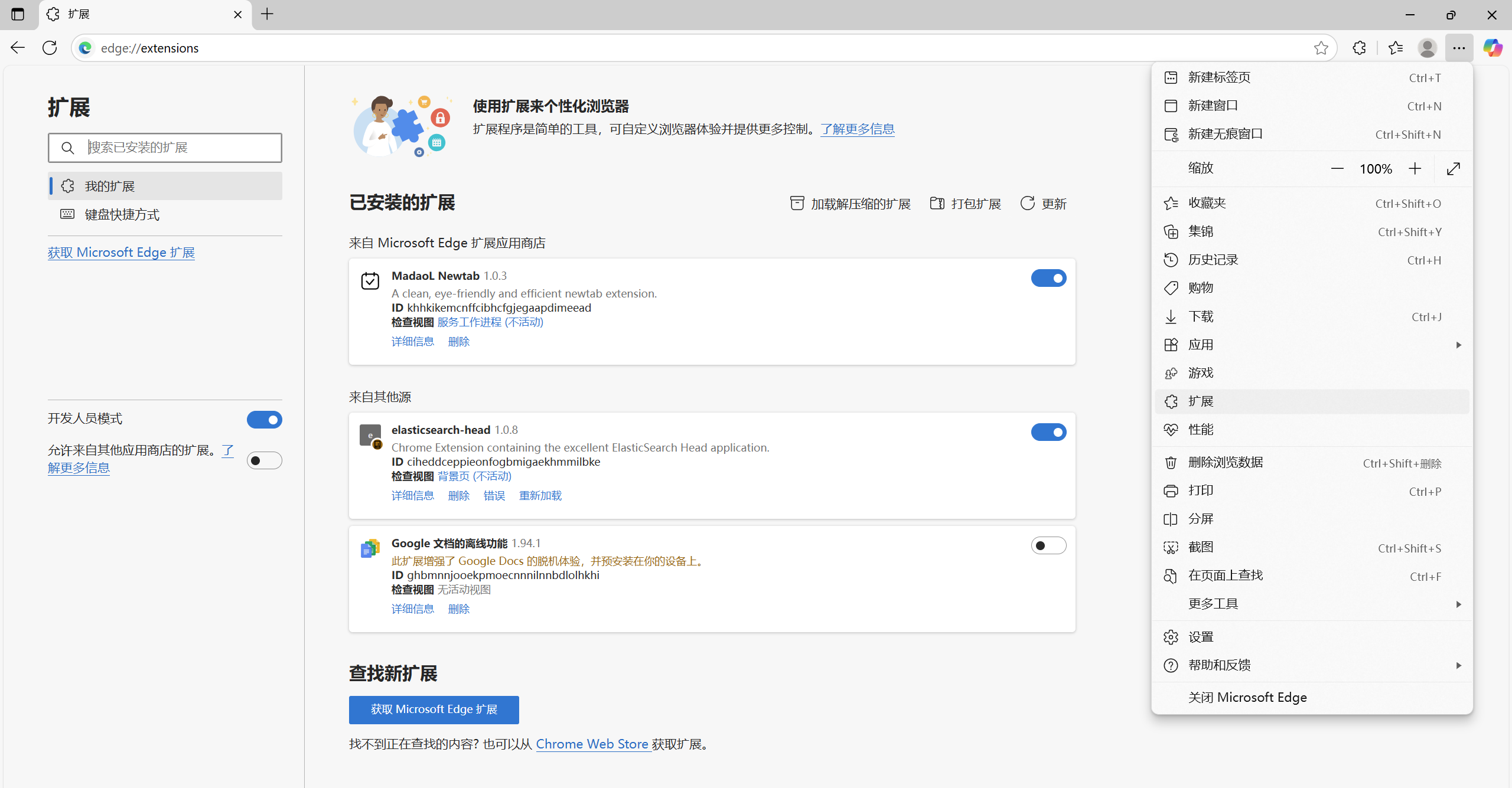This screenshot has width=1512, height=788.
Task: Expand Help and feedback submenu
Action: coord(1311,665)
